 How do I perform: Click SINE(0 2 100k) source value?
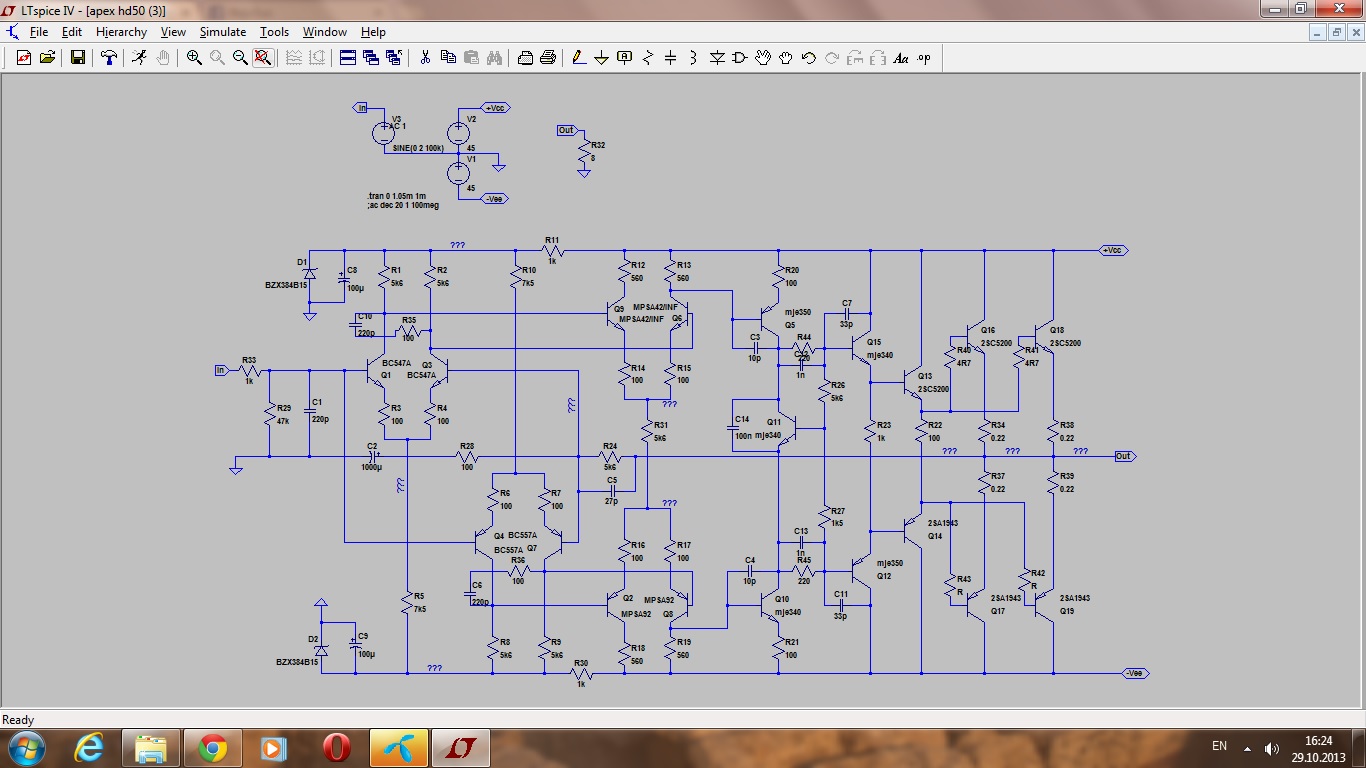point(418,148)
